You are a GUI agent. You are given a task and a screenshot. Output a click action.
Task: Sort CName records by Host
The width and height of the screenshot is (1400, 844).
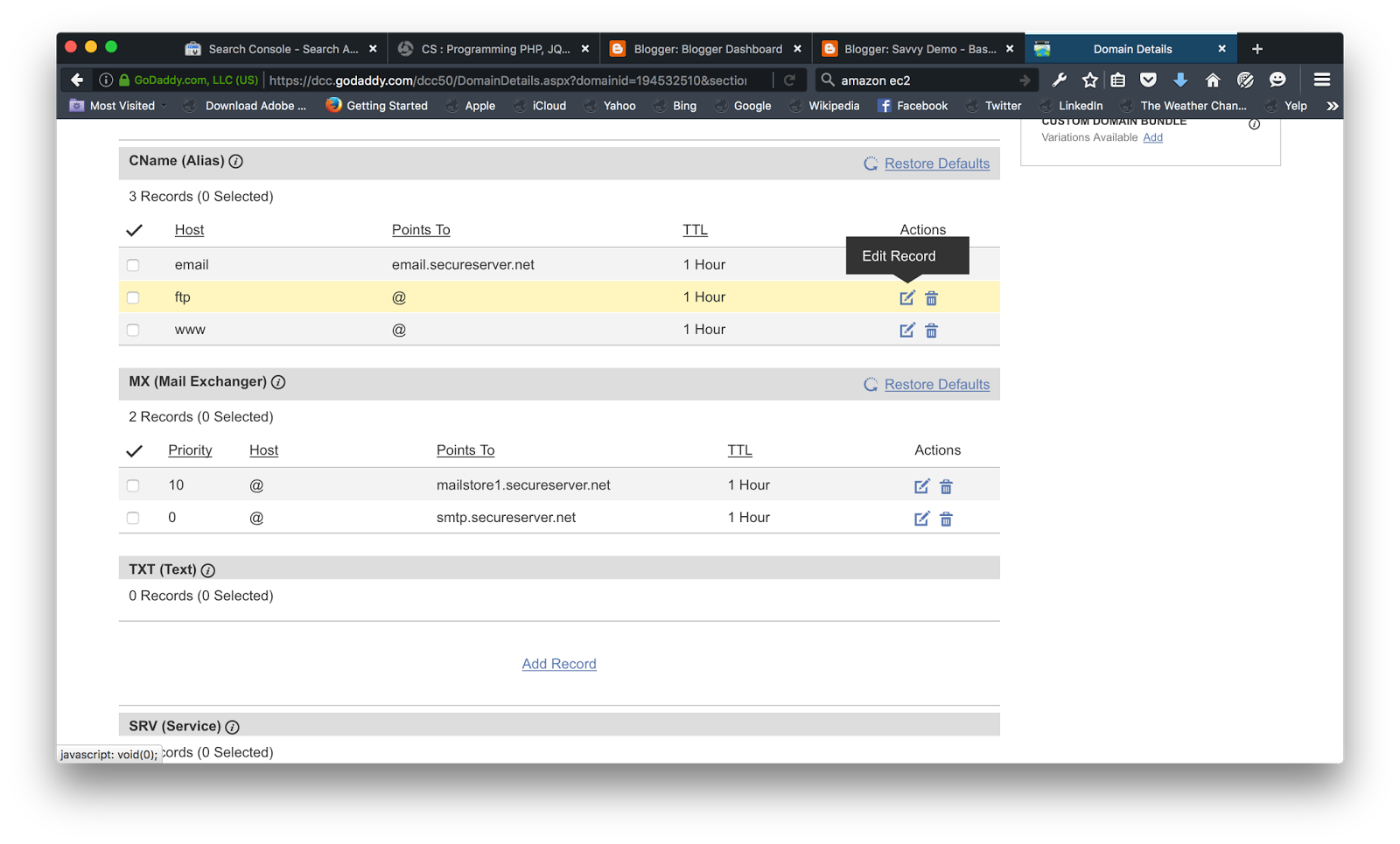tap(189, 230)
